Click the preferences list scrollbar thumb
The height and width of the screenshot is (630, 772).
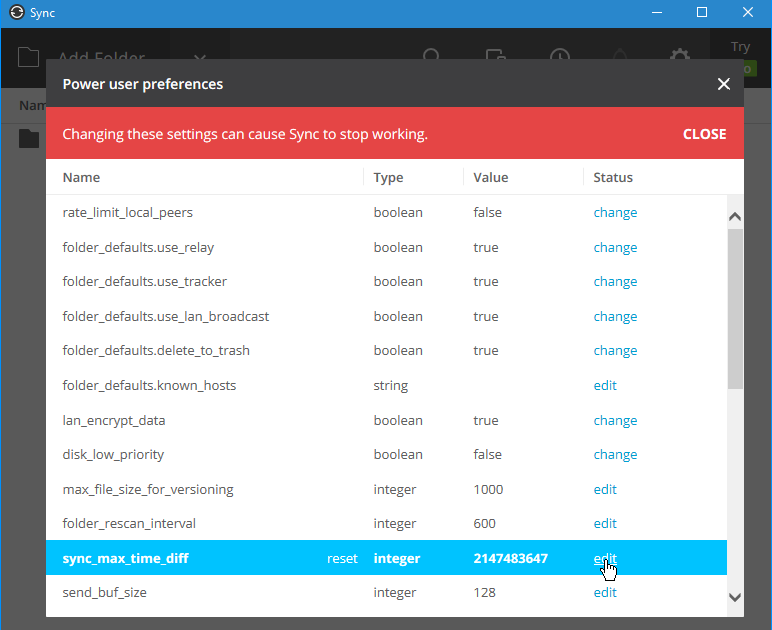click(x=735, y=309)
